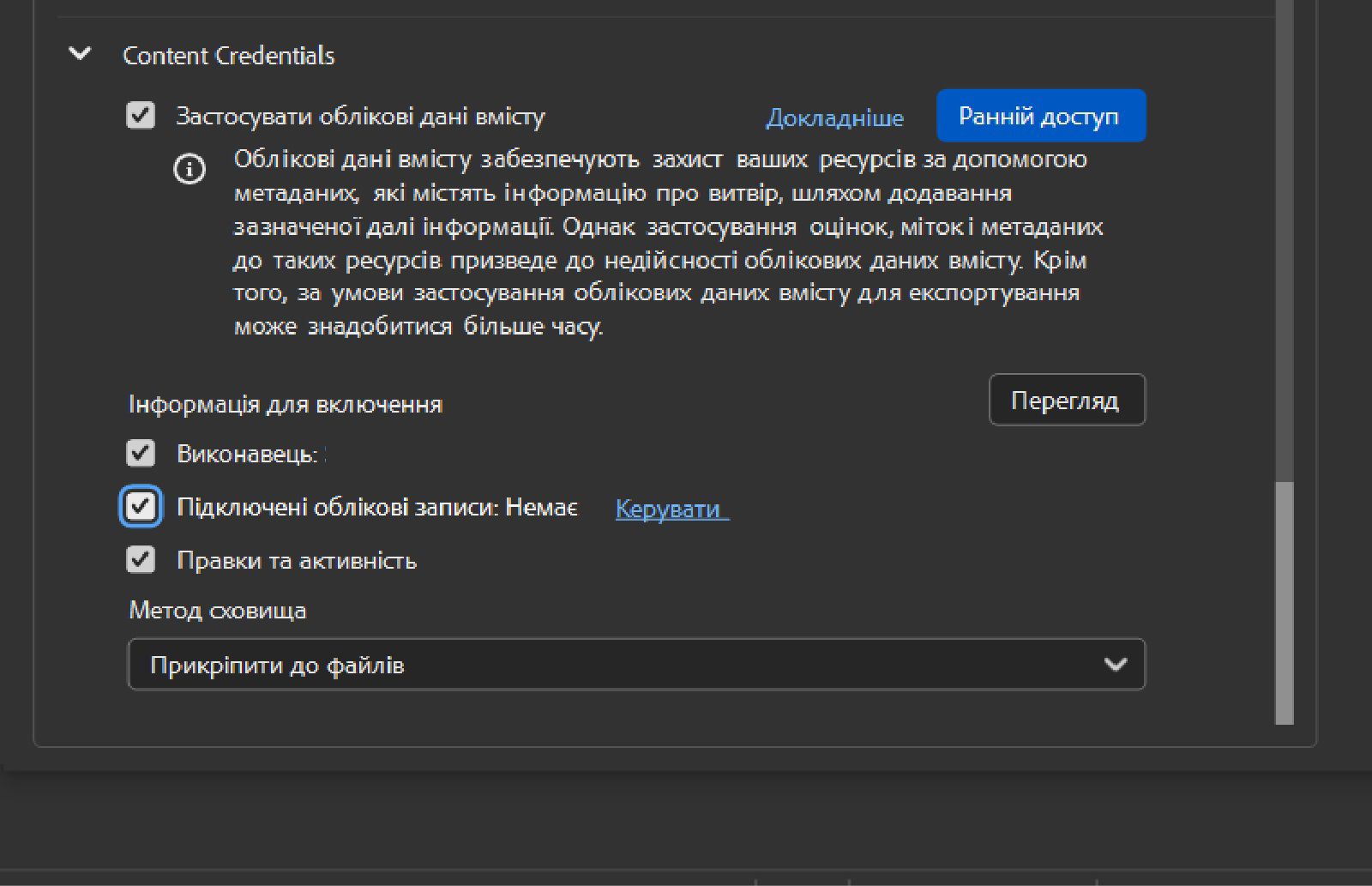Toggle Правки та активність checkbox
Screen dimensions: 1372x886
(x=141, y=560)
